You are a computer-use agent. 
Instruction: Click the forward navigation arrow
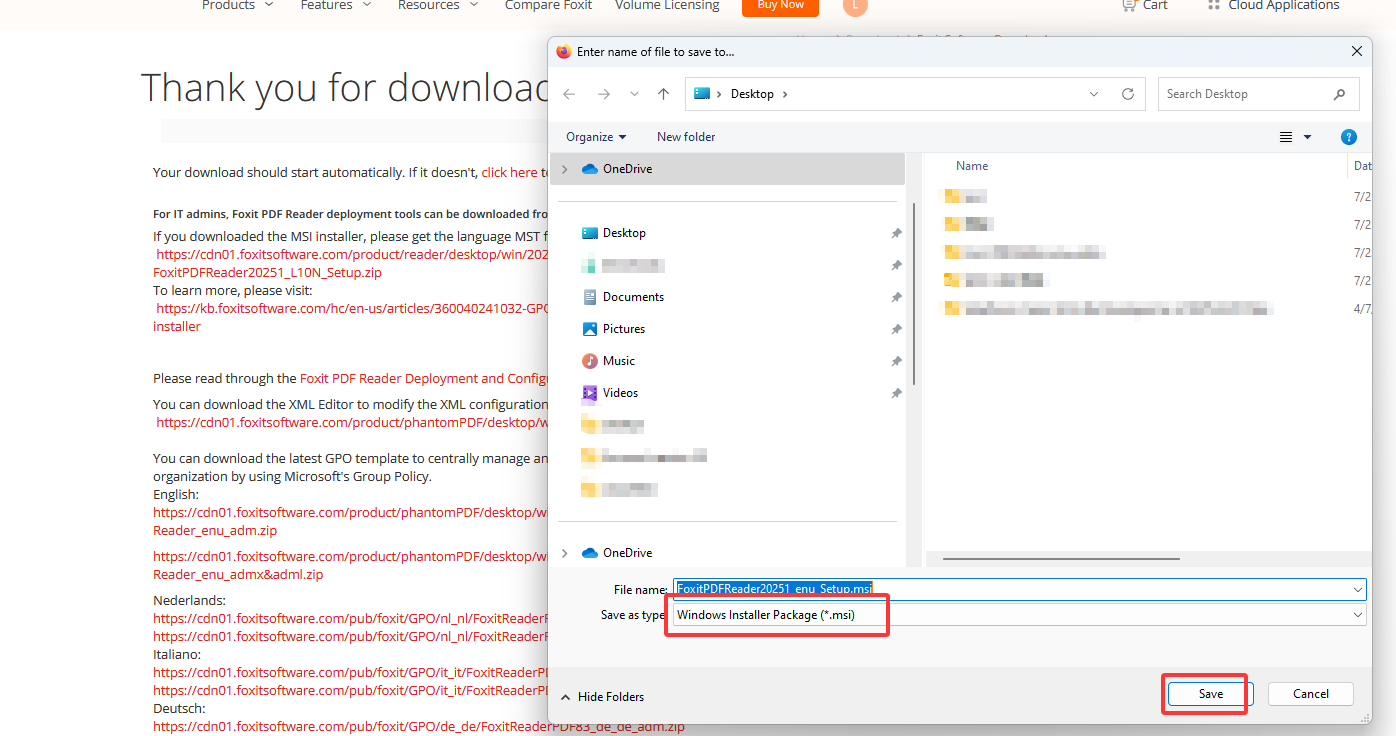(x=604, y=93)
